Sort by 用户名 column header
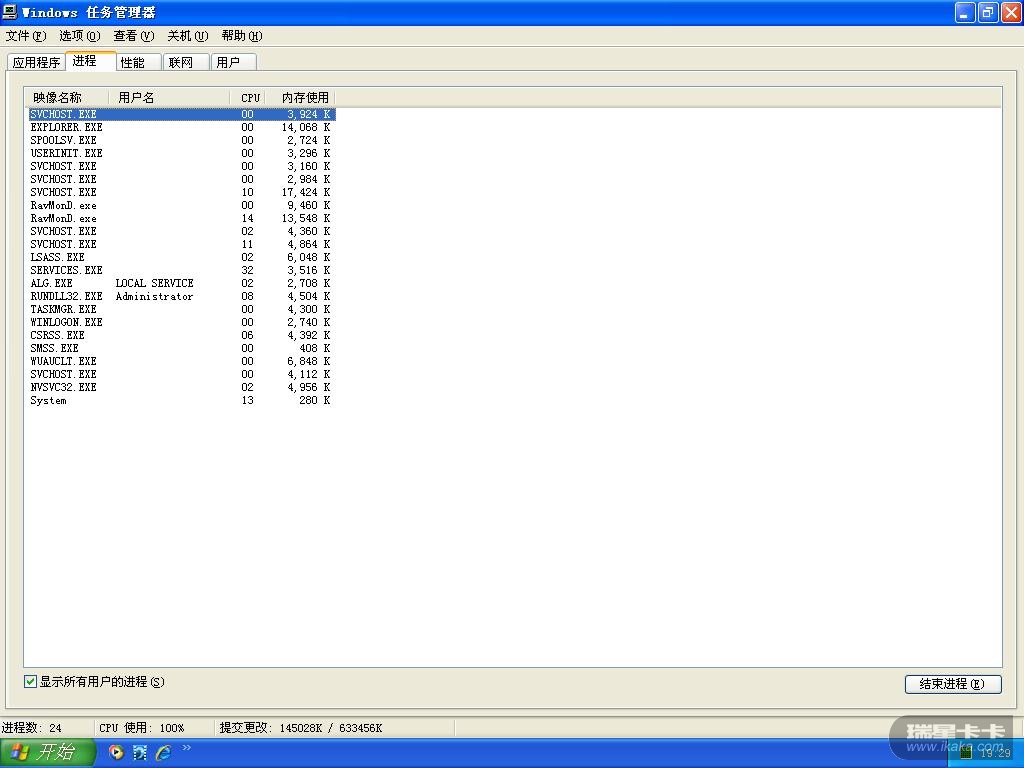 click(x=168, y=97)
